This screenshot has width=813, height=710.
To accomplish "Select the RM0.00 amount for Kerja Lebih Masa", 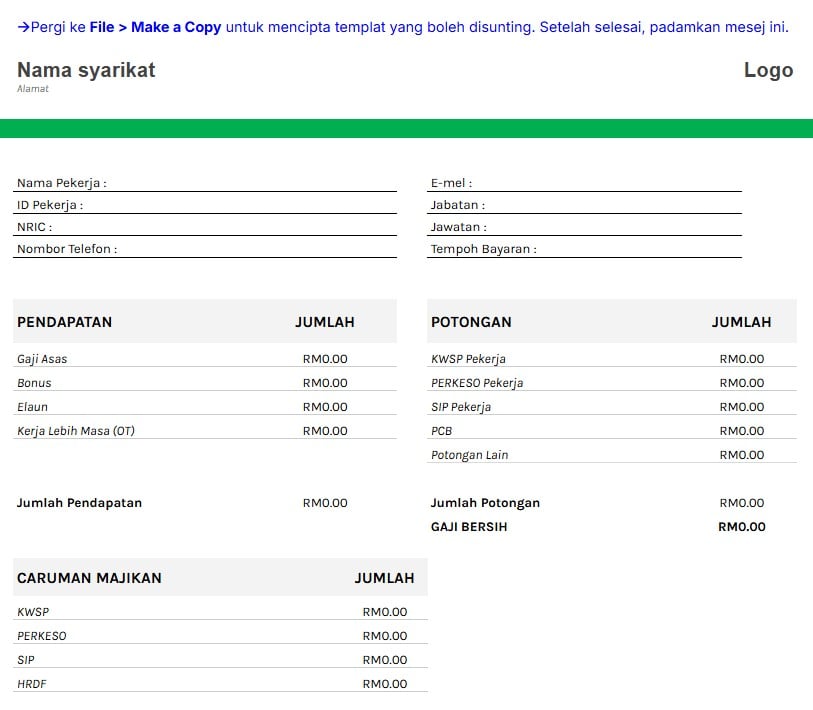I will pos(325,431).
